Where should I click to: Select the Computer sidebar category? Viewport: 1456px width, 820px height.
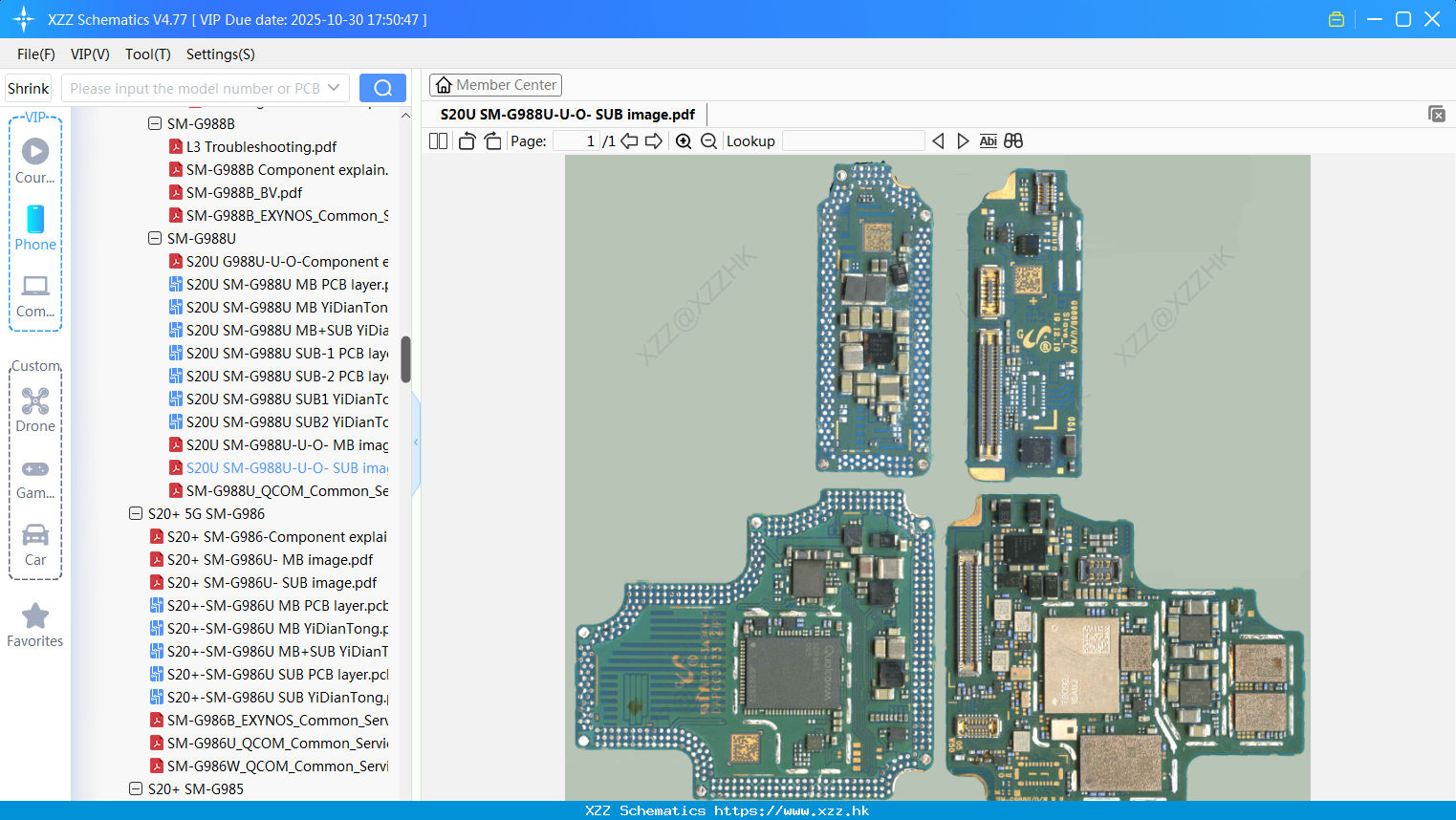coord(35,295)
